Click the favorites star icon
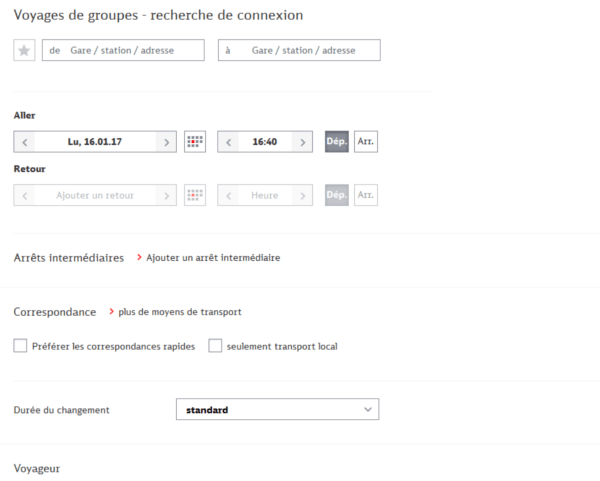Image resolution: width=600 pixels, height=481 pixels. (x=24, y=50)
